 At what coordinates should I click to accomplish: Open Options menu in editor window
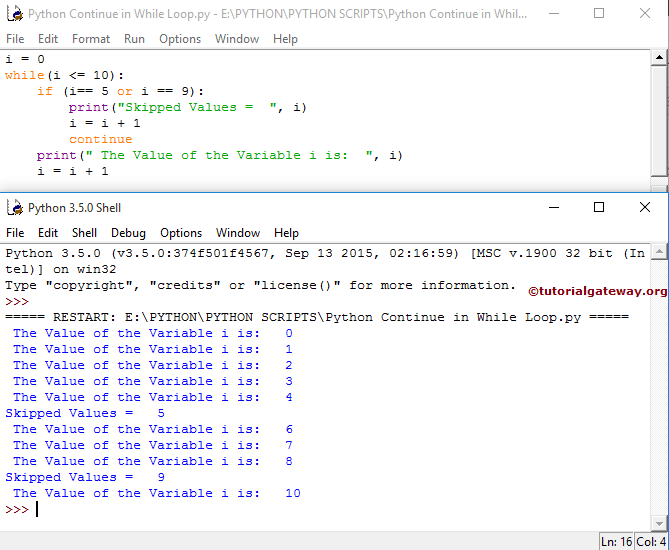point(180,39)
